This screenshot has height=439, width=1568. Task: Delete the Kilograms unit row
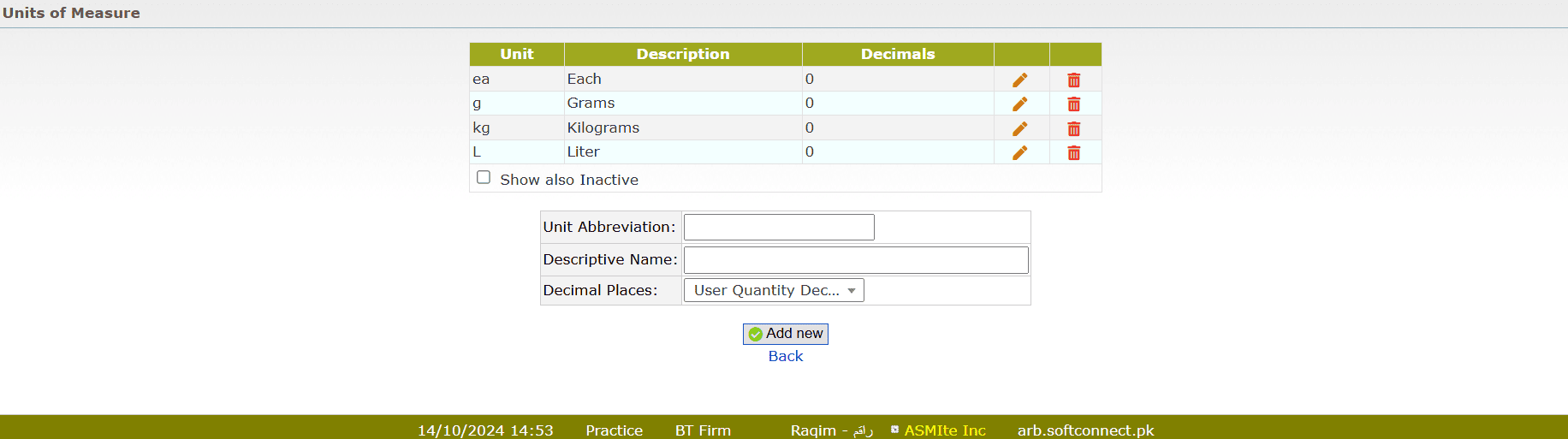[1073, 128]
